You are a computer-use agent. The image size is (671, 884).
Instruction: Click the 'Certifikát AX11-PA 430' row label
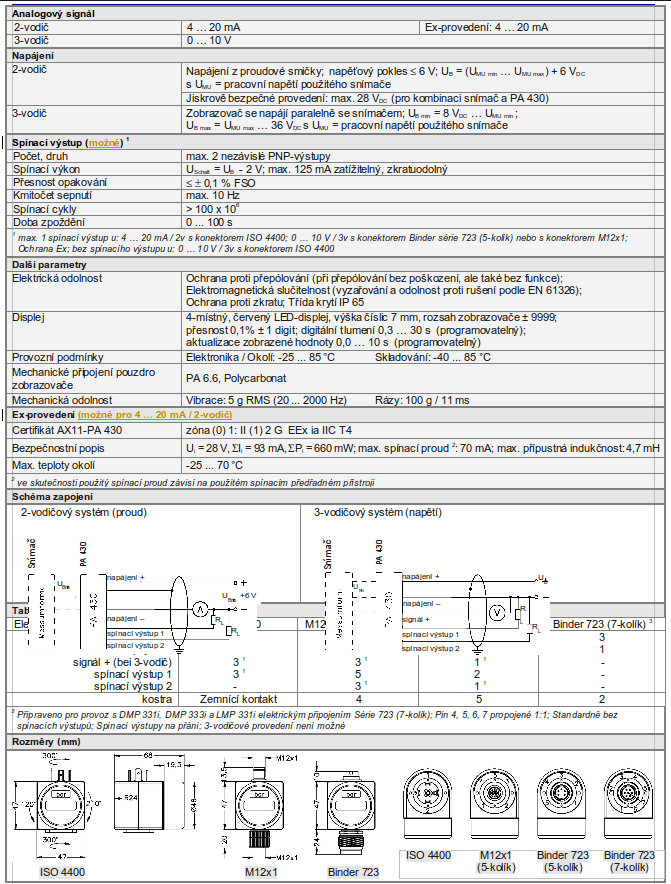click(67, 430)
